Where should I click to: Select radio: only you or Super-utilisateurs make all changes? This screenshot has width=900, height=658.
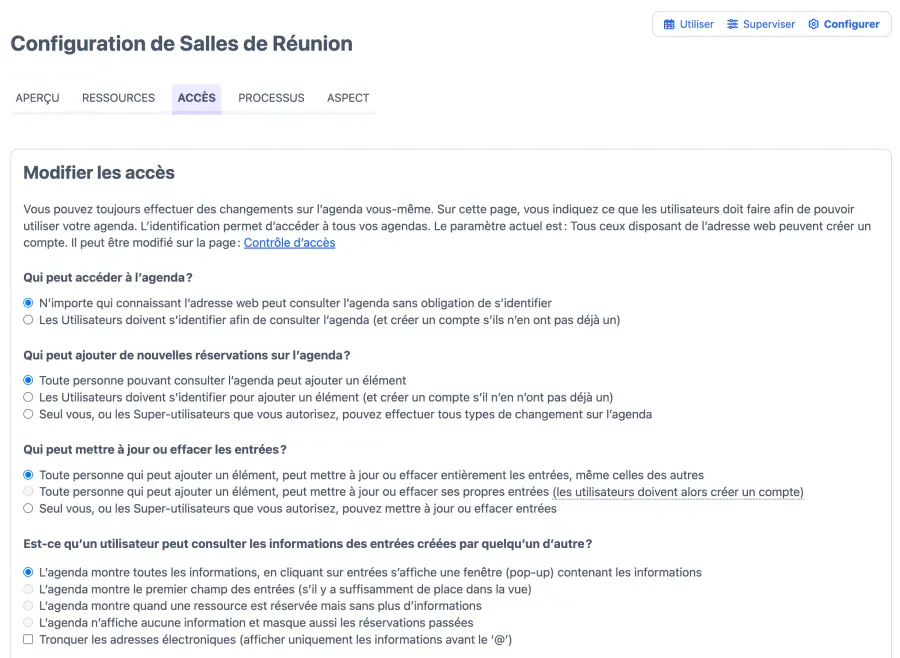click(28, 414)
